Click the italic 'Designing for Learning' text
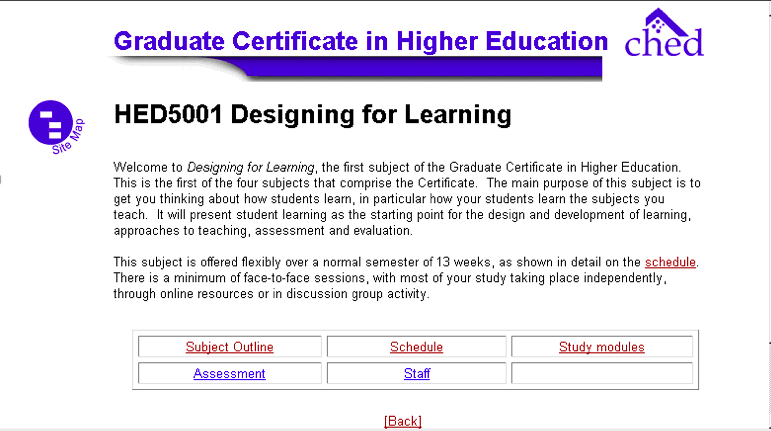This screenshot has width=771, height=431. 251,168
